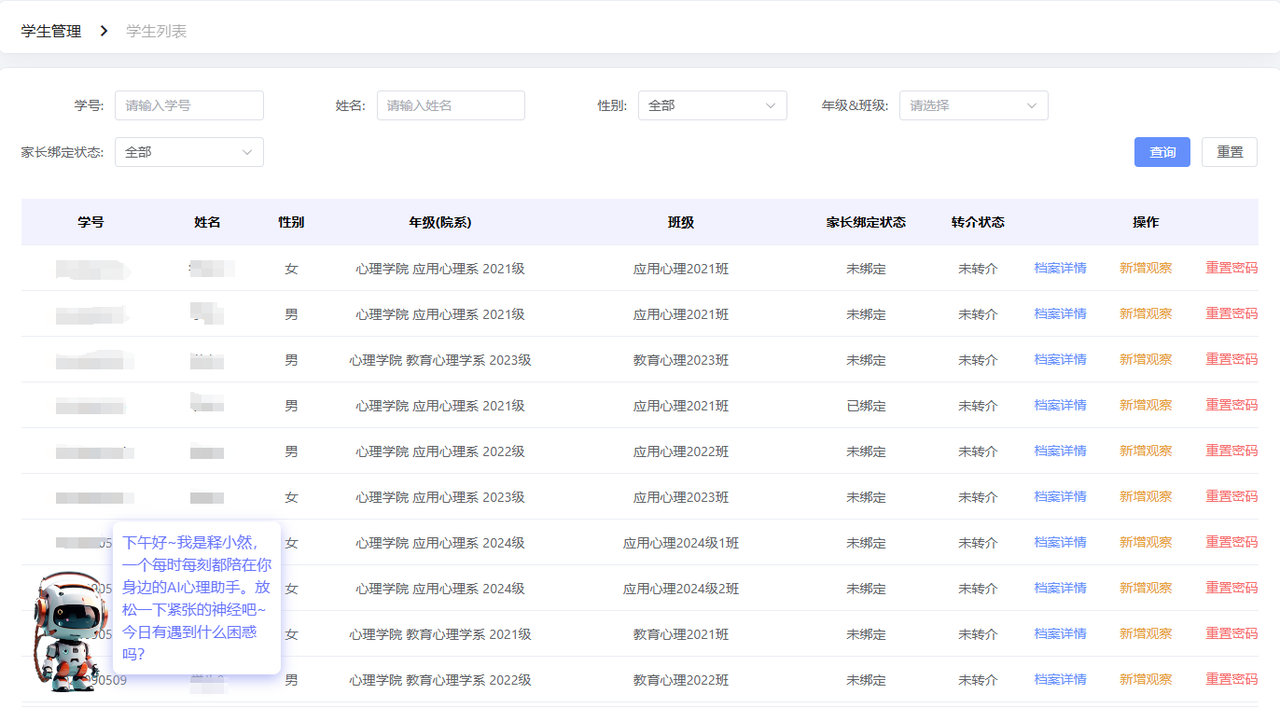Go to 学生管理 in the breadcrumb
Screen dimensions: 1280x708
(51, 31)
